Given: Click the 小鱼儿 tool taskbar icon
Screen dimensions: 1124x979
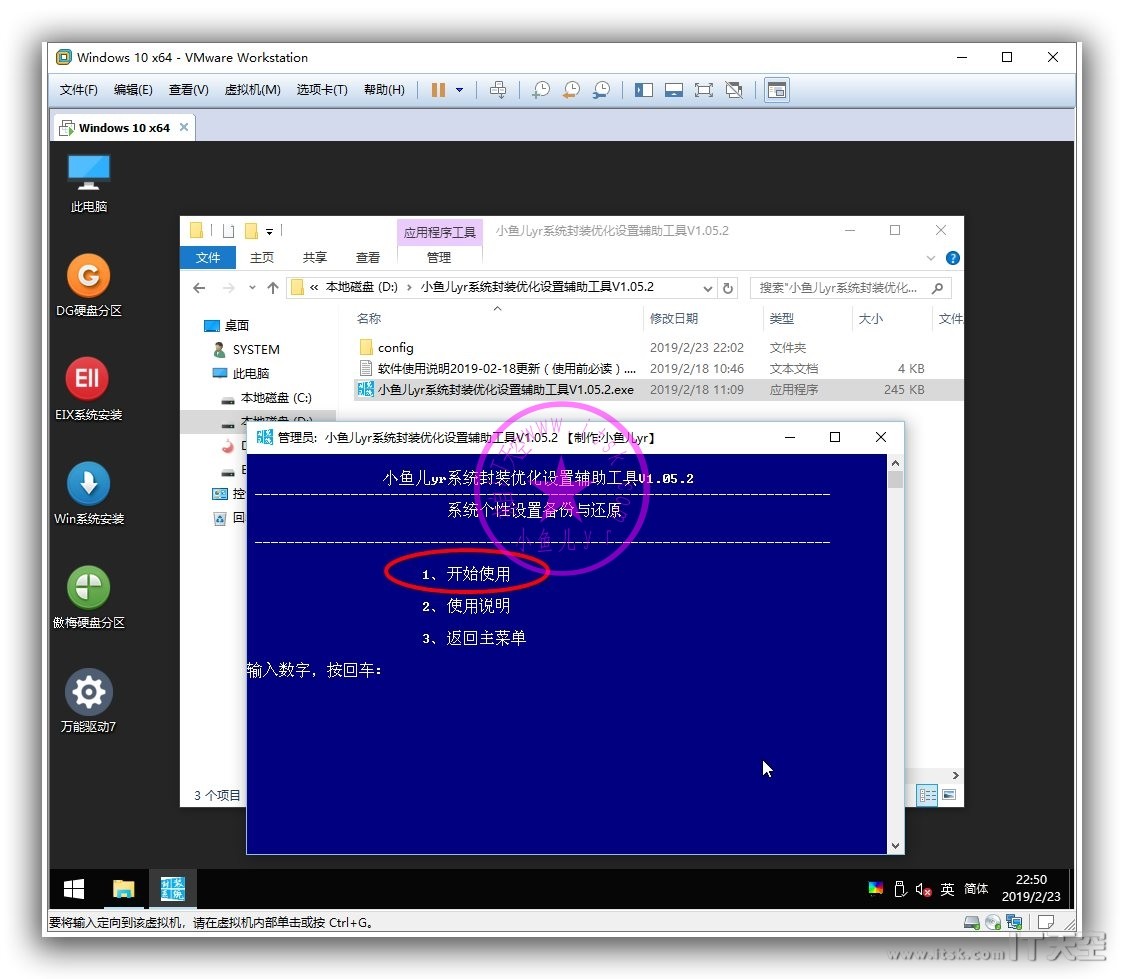Looking at the screenshot, I should (x=173, y=889).
